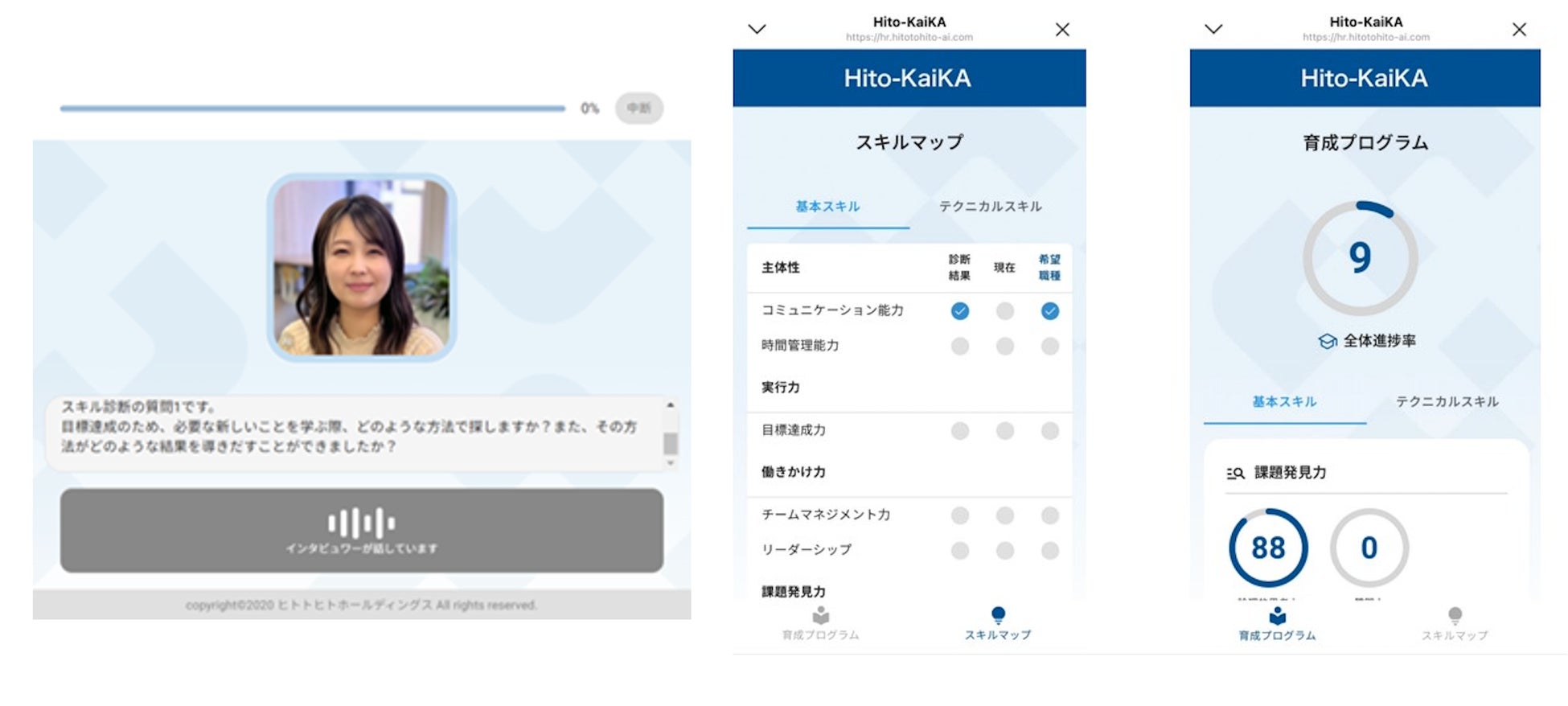Click the interviewer avatar photo
This screenshot has width=1568, height=706.
[362, 267]
